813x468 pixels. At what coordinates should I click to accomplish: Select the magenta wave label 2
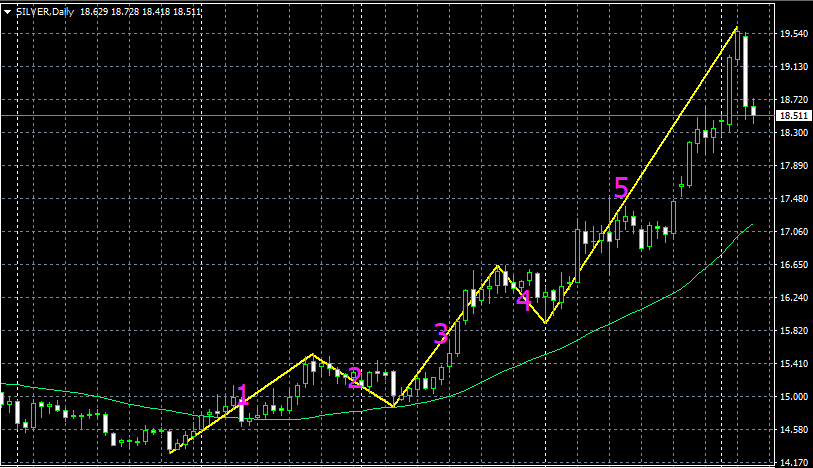[x=355, y=379]
